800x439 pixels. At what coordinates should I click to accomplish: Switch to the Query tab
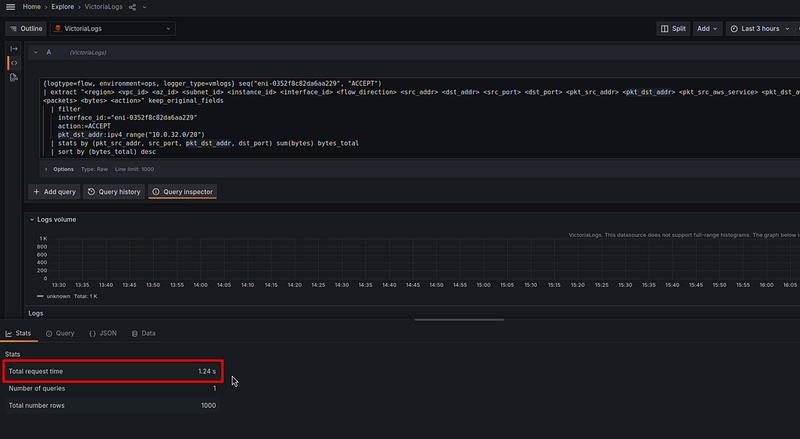pyautogui.click(x=60, y=333)
